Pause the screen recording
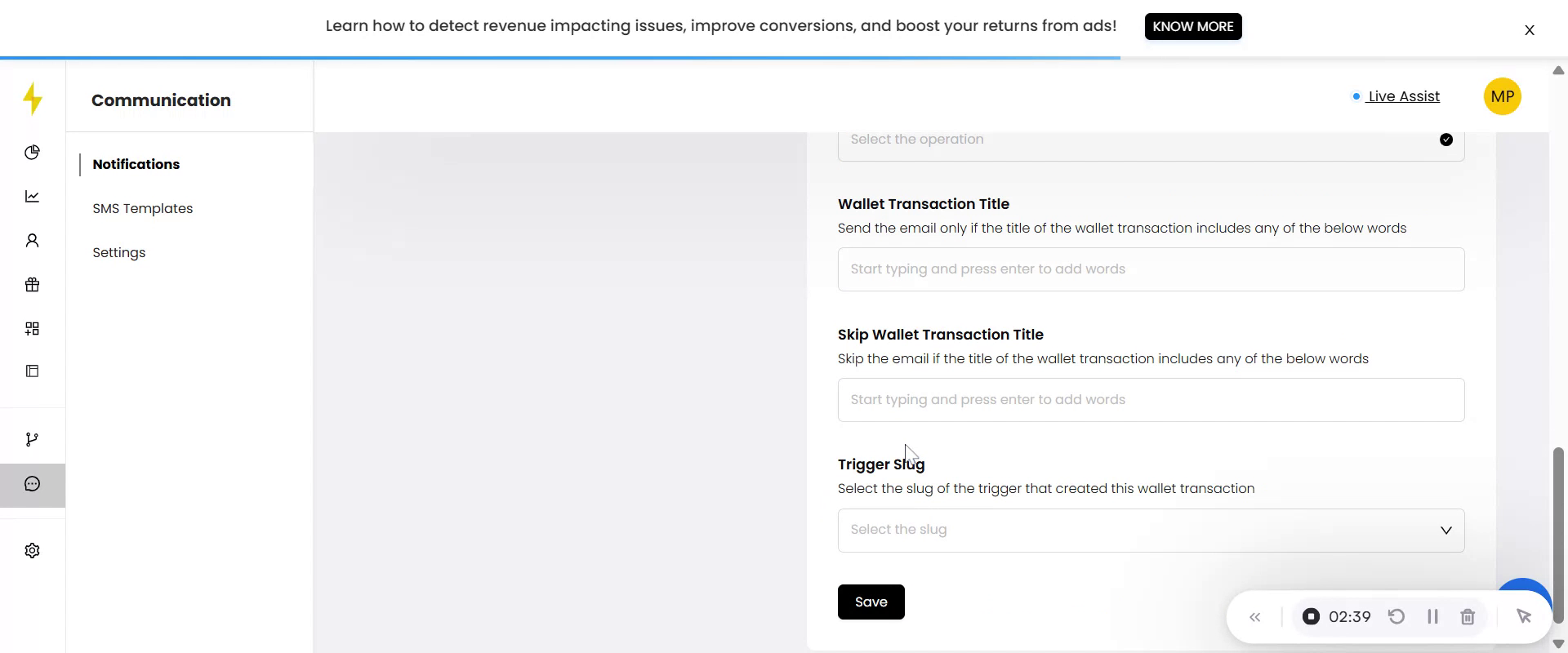Viewport: 1568px width, 653px height. click(1432, 616)
